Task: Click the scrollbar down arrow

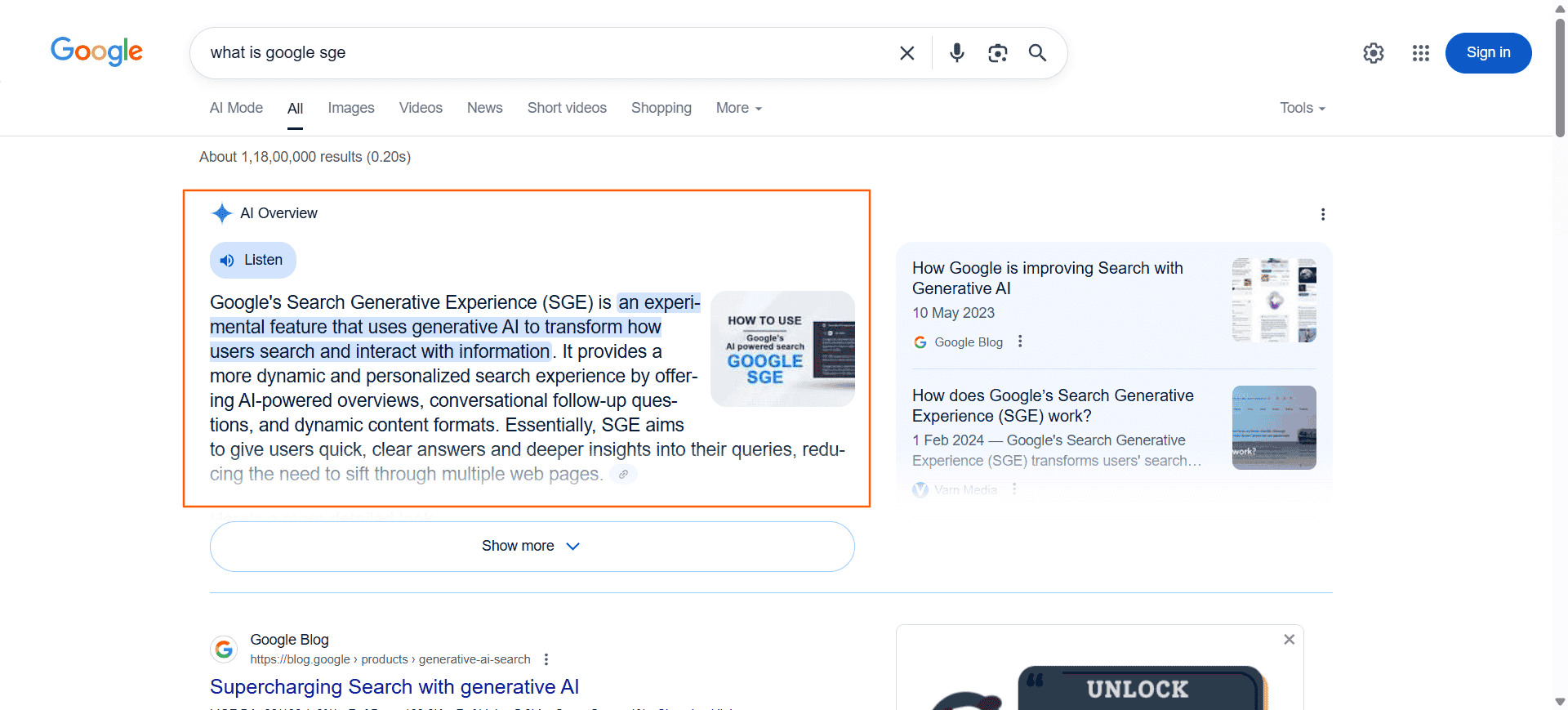Action: 1560,702
